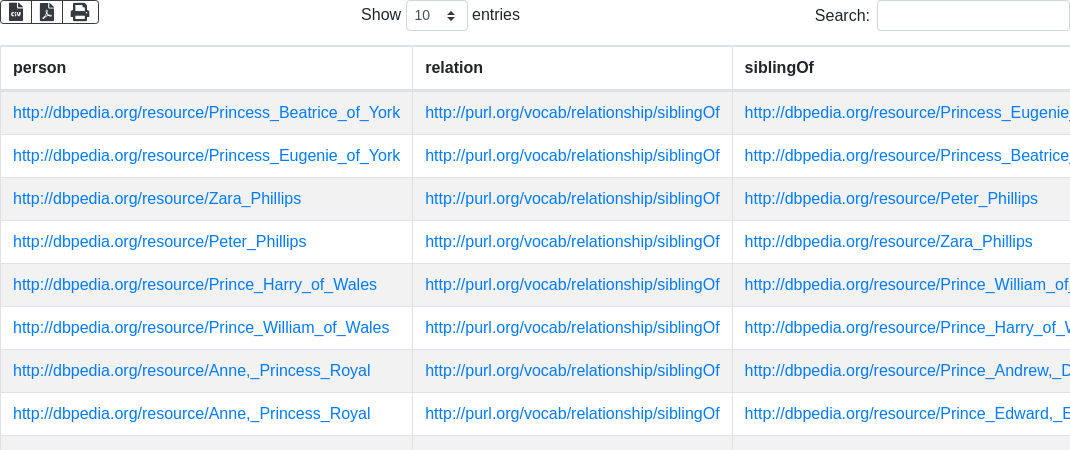Click the Zara_Phillips link in siblingOf column
This screenshot has width=1070, height=450.
[x=888, y=242]
